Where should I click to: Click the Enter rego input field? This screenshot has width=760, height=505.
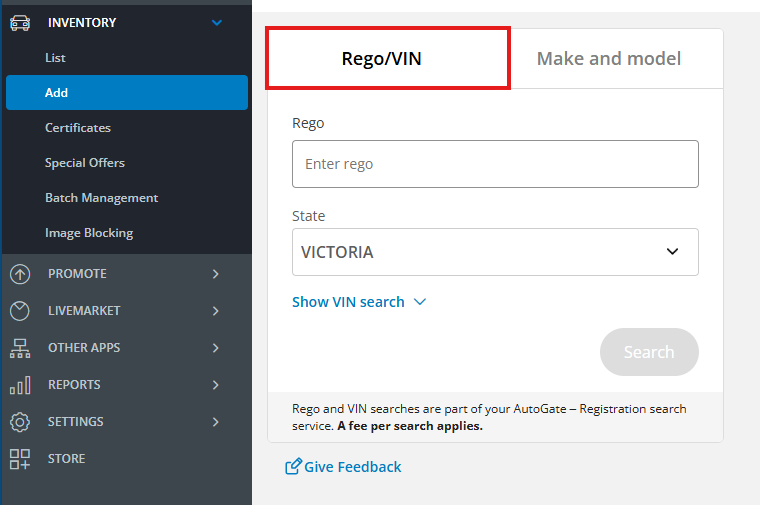click(495, 164)
